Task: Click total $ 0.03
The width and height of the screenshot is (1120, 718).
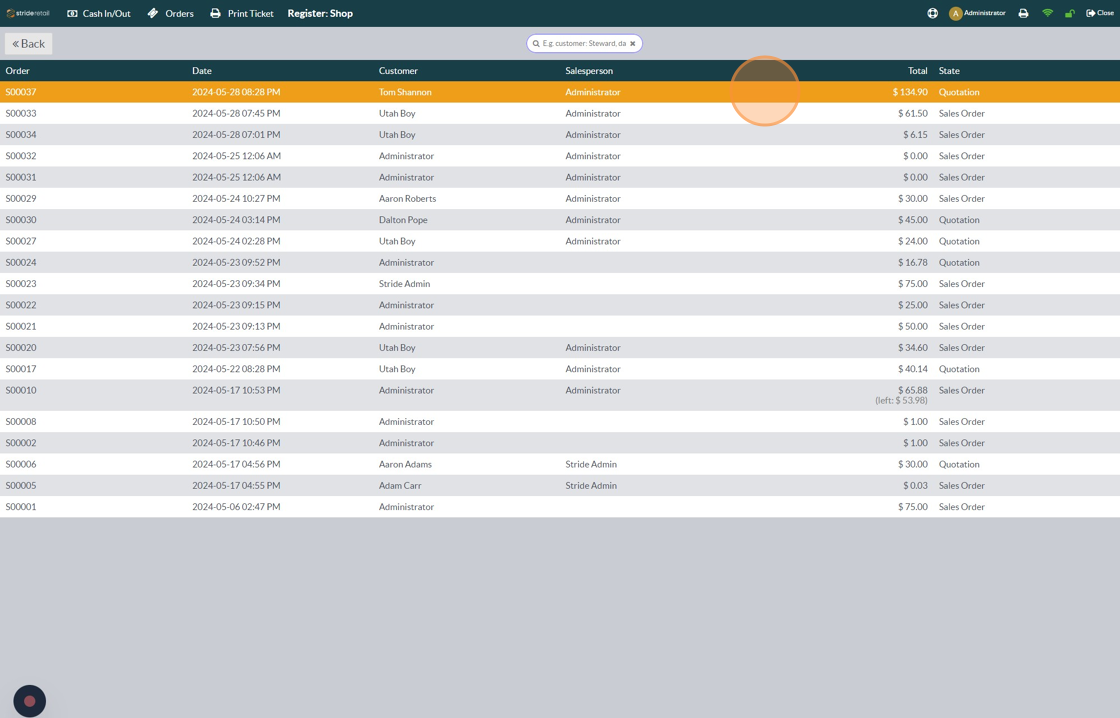Action: pyautogui.click(x=915, y=486)
